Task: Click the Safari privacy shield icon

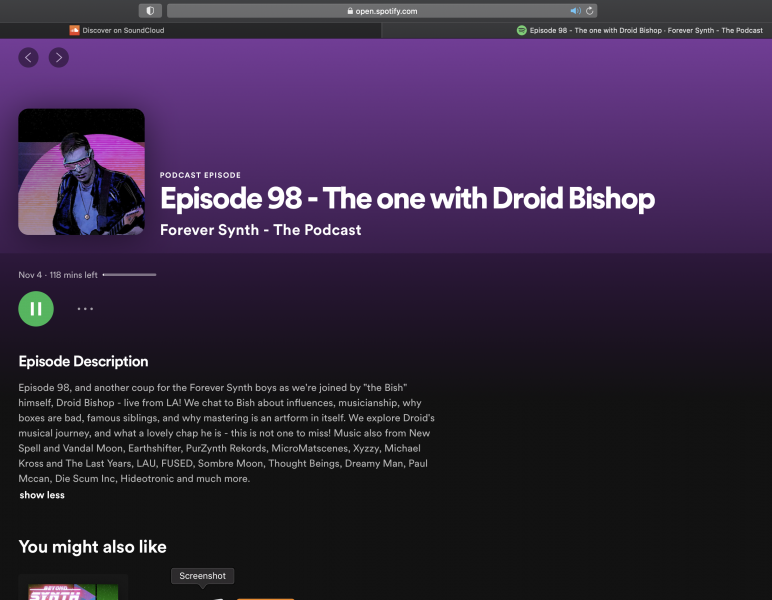Action: pyautogui.click(x=150, y=11)
